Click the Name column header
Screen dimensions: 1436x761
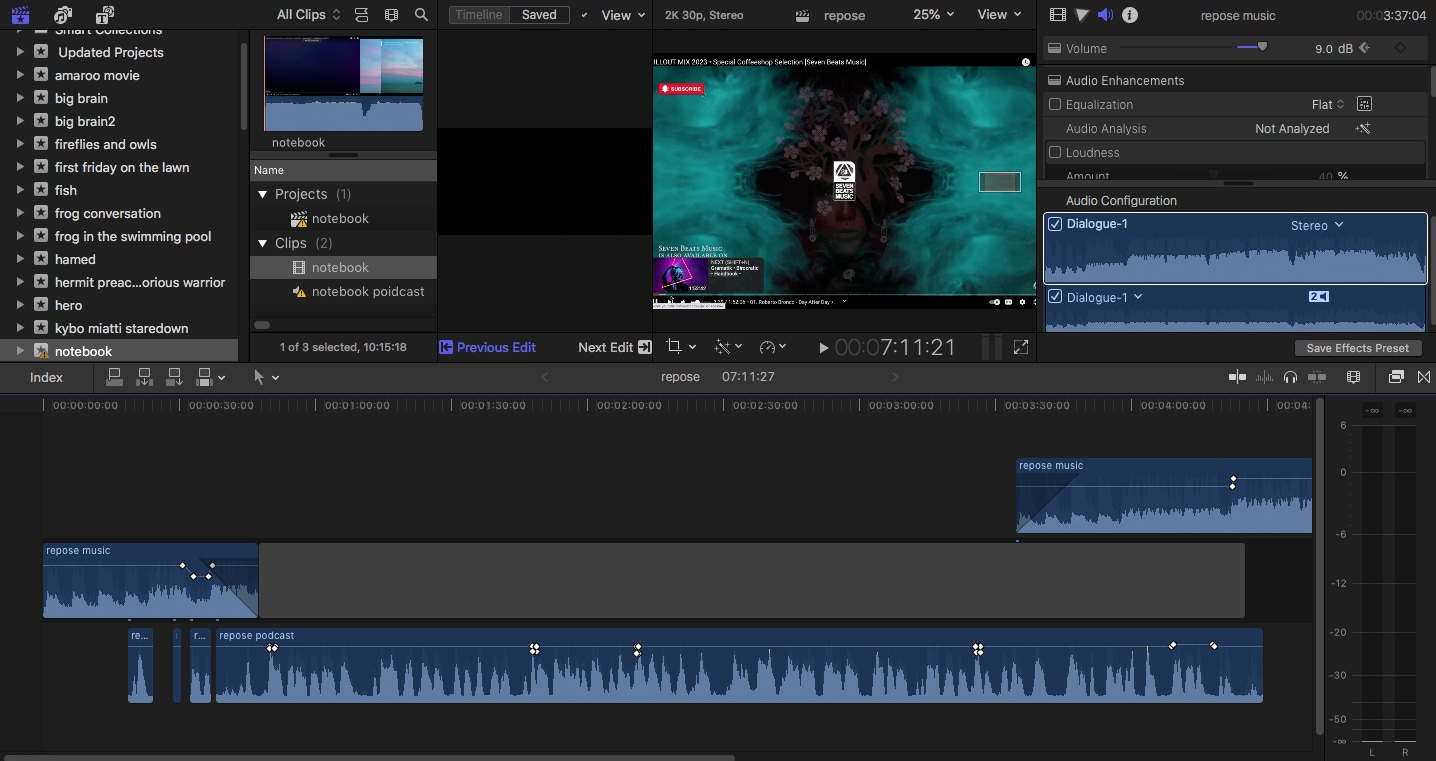343,170
